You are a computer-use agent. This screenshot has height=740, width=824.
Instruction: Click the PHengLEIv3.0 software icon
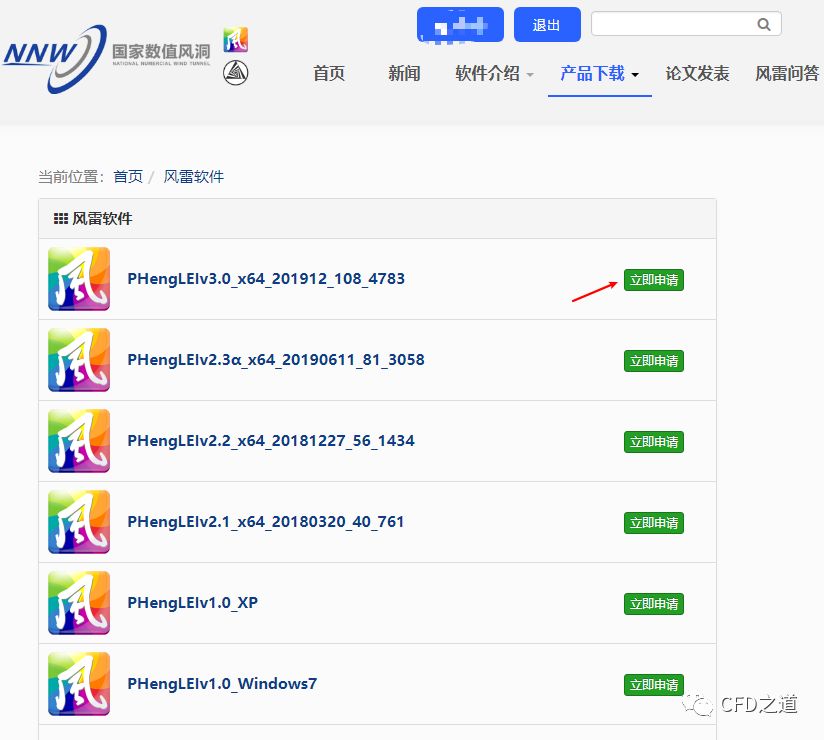79,279
